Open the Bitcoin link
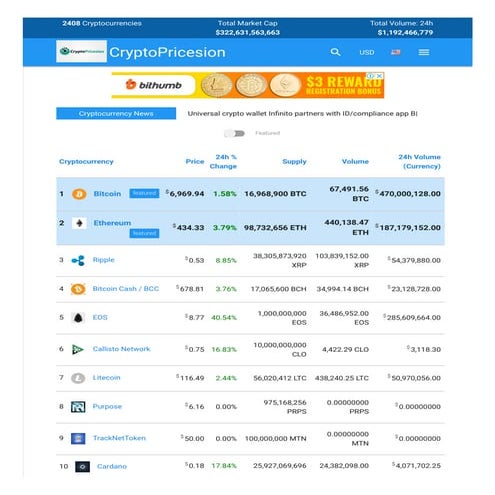The height and width of the screenshot is (495, 495). pyautogui.click(x=107, y=194)
